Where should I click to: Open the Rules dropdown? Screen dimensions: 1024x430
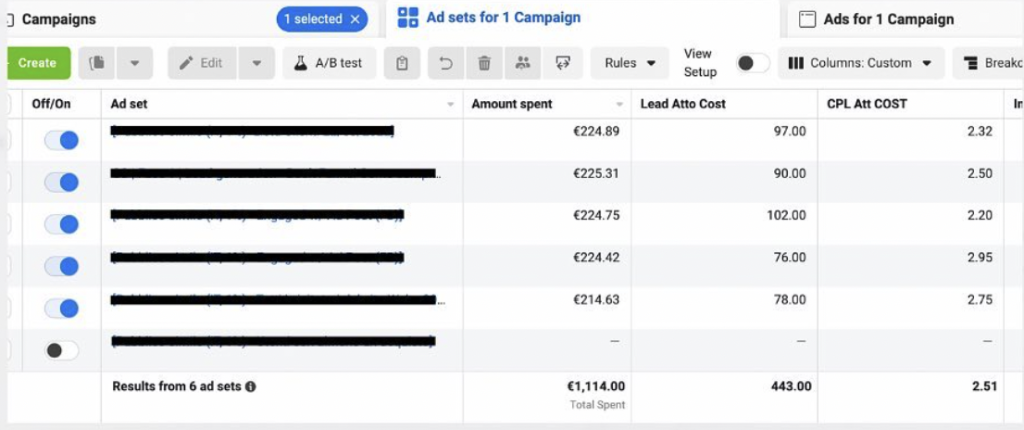point(630,63)
